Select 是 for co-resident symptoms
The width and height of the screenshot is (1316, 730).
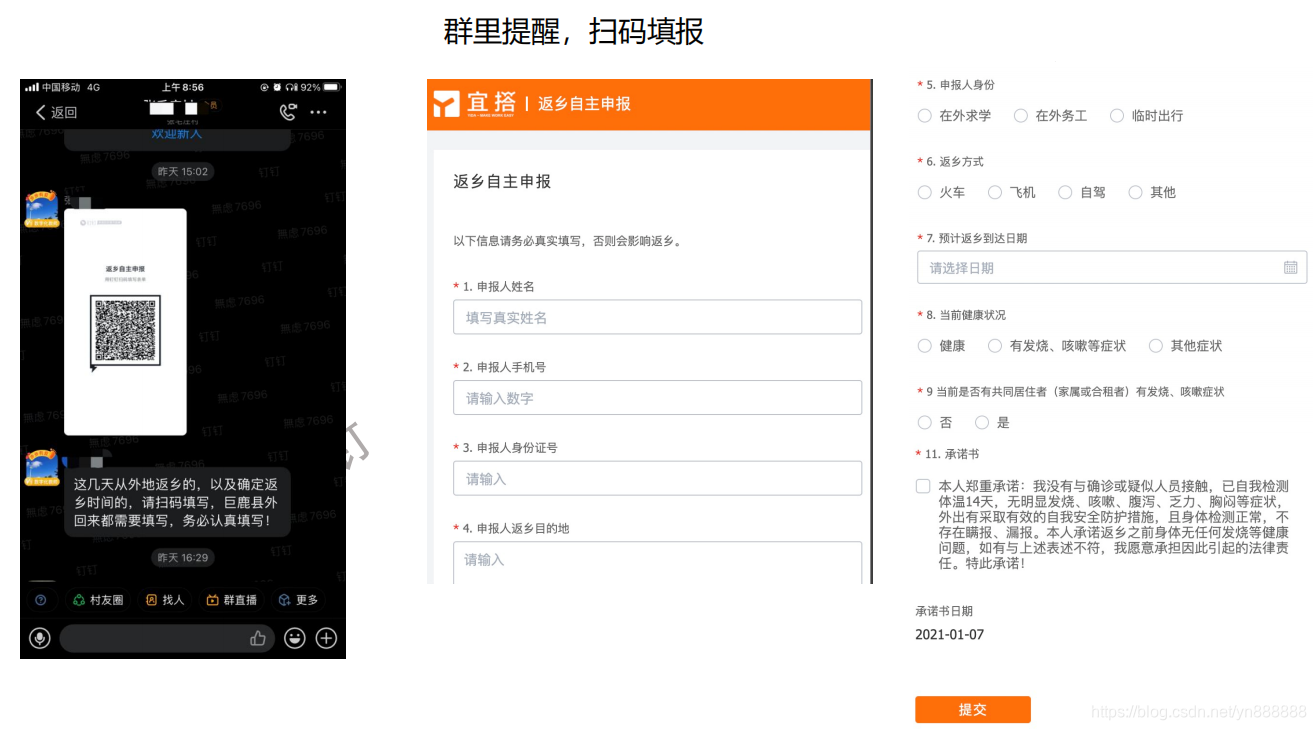[992, 423]
